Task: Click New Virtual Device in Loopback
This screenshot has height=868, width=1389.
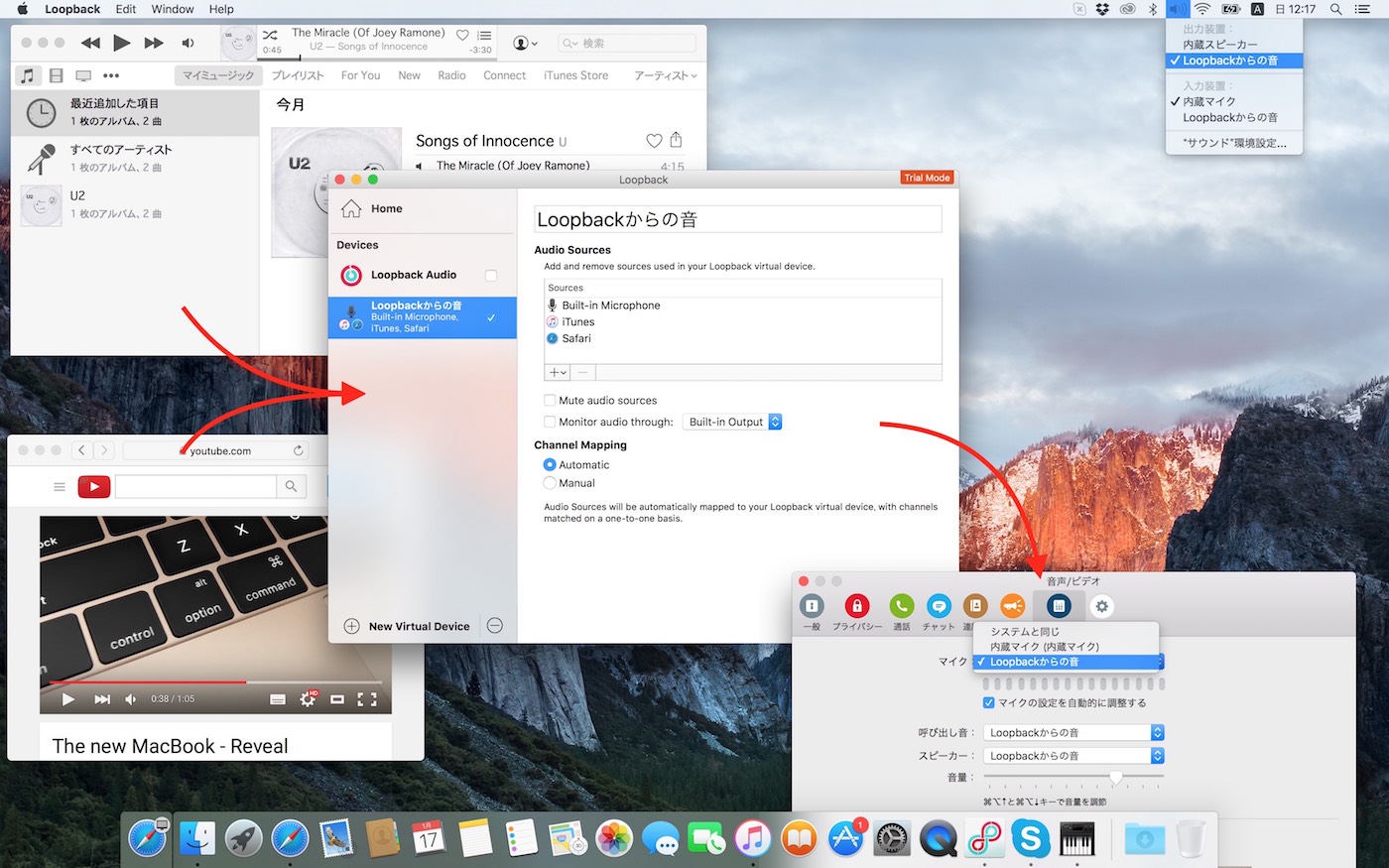Action: (407, 627)
